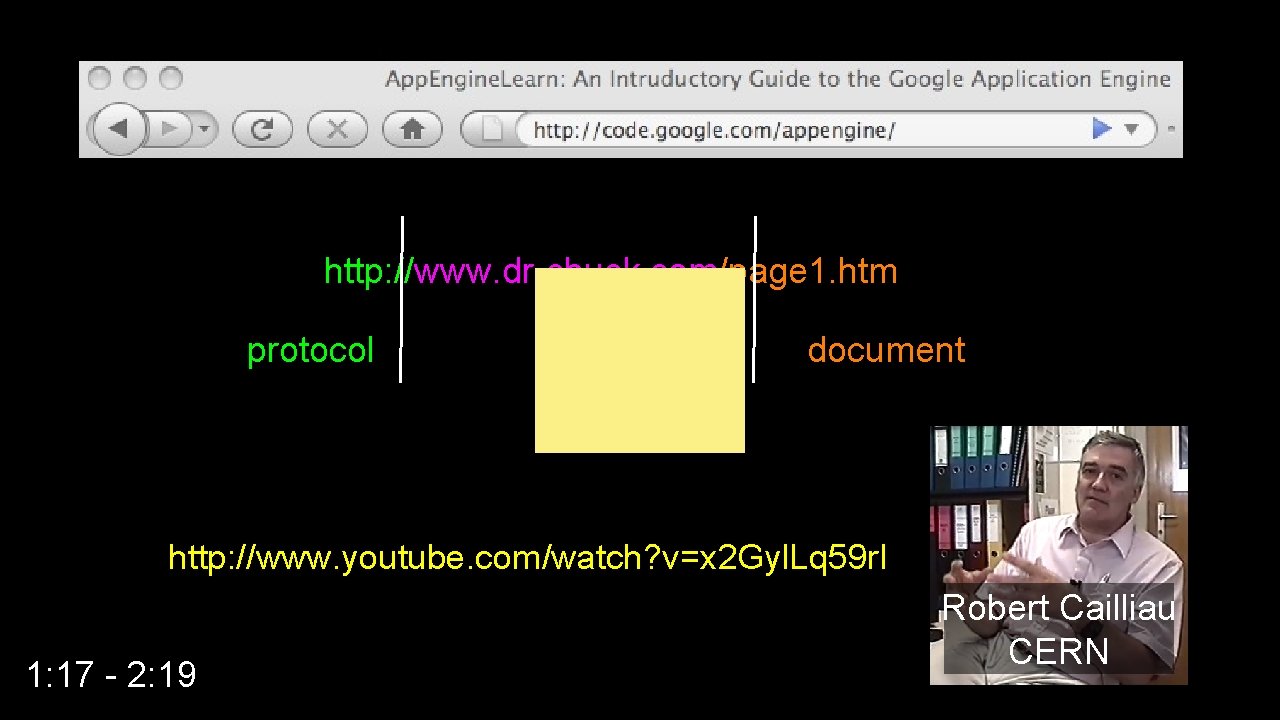Open the address bar history dropdown
The height and width of the screenshot is (720, 1280).
[x=1131, y=129]
